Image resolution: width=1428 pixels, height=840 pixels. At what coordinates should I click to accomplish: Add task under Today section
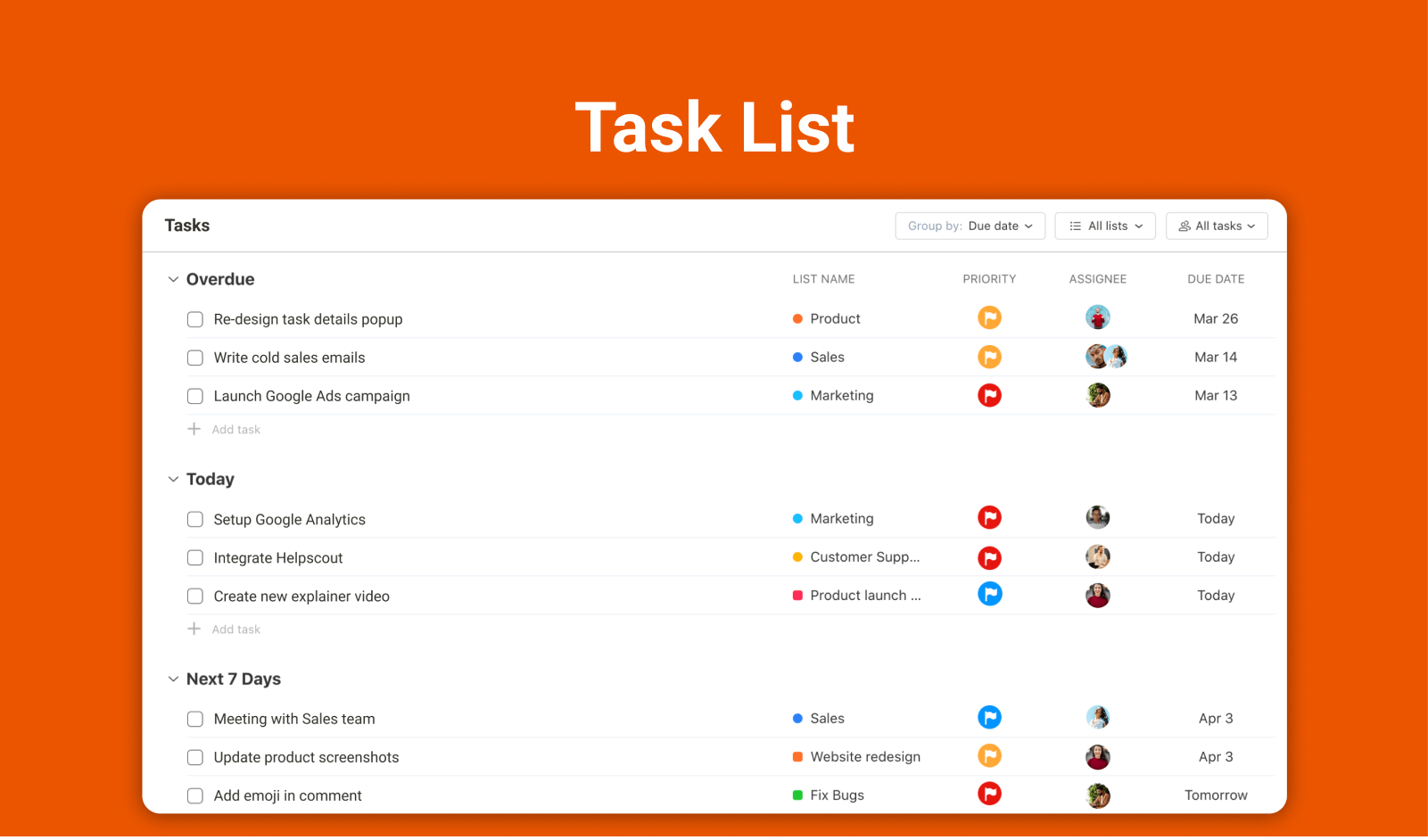(236, 630)
